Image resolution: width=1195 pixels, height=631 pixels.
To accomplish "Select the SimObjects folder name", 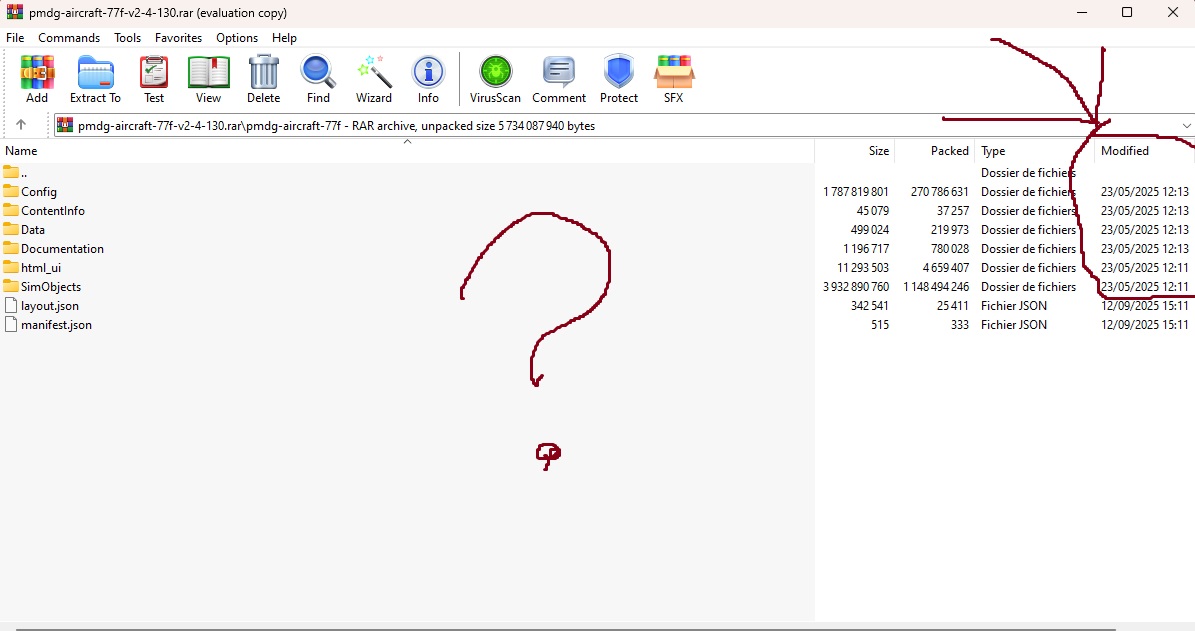I will click(x=51, y=287).
